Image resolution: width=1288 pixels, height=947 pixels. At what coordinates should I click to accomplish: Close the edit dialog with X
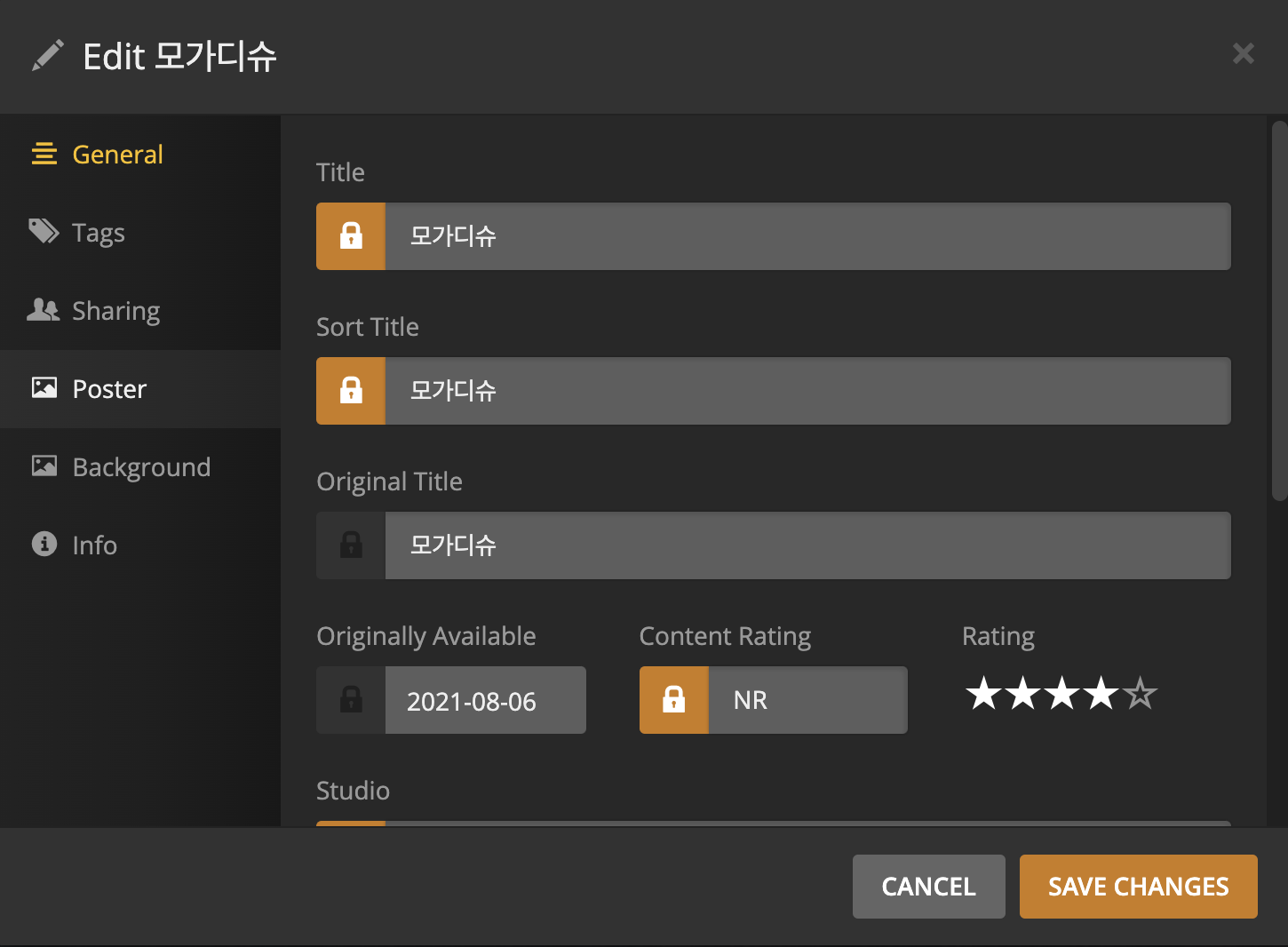pyautogui.click(x=1243, y=54)
